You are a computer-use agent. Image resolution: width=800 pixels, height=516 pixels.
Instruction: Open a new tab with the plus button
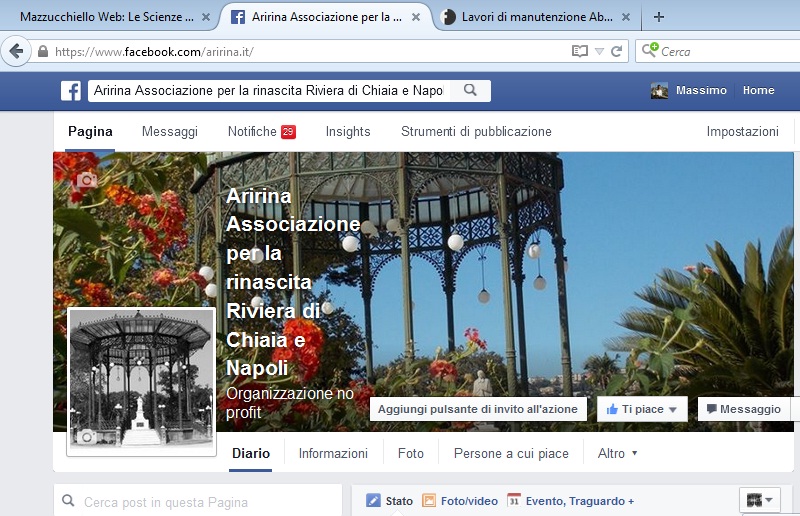659,17
